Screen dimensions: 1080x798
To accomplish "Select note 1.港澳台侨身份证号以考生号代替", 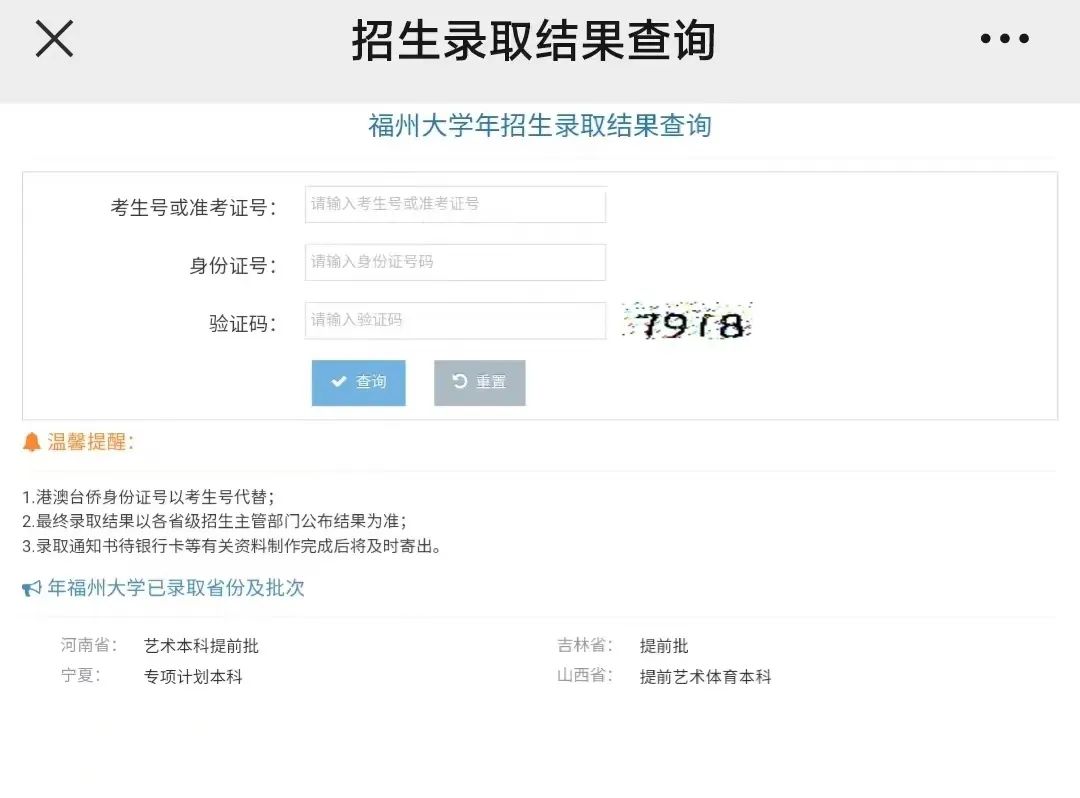I will (x=148, y=496).
